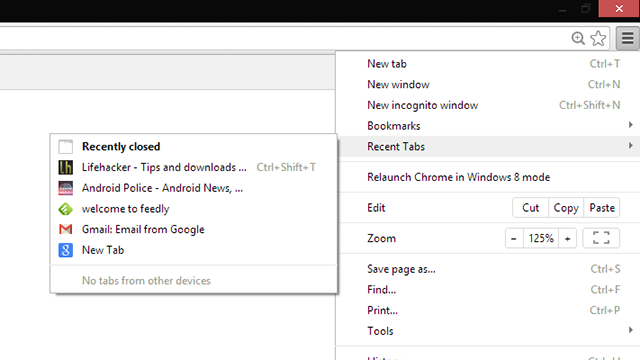Expand the Tools submenu
Screen dimensions: 640x360
coord(488,331)
